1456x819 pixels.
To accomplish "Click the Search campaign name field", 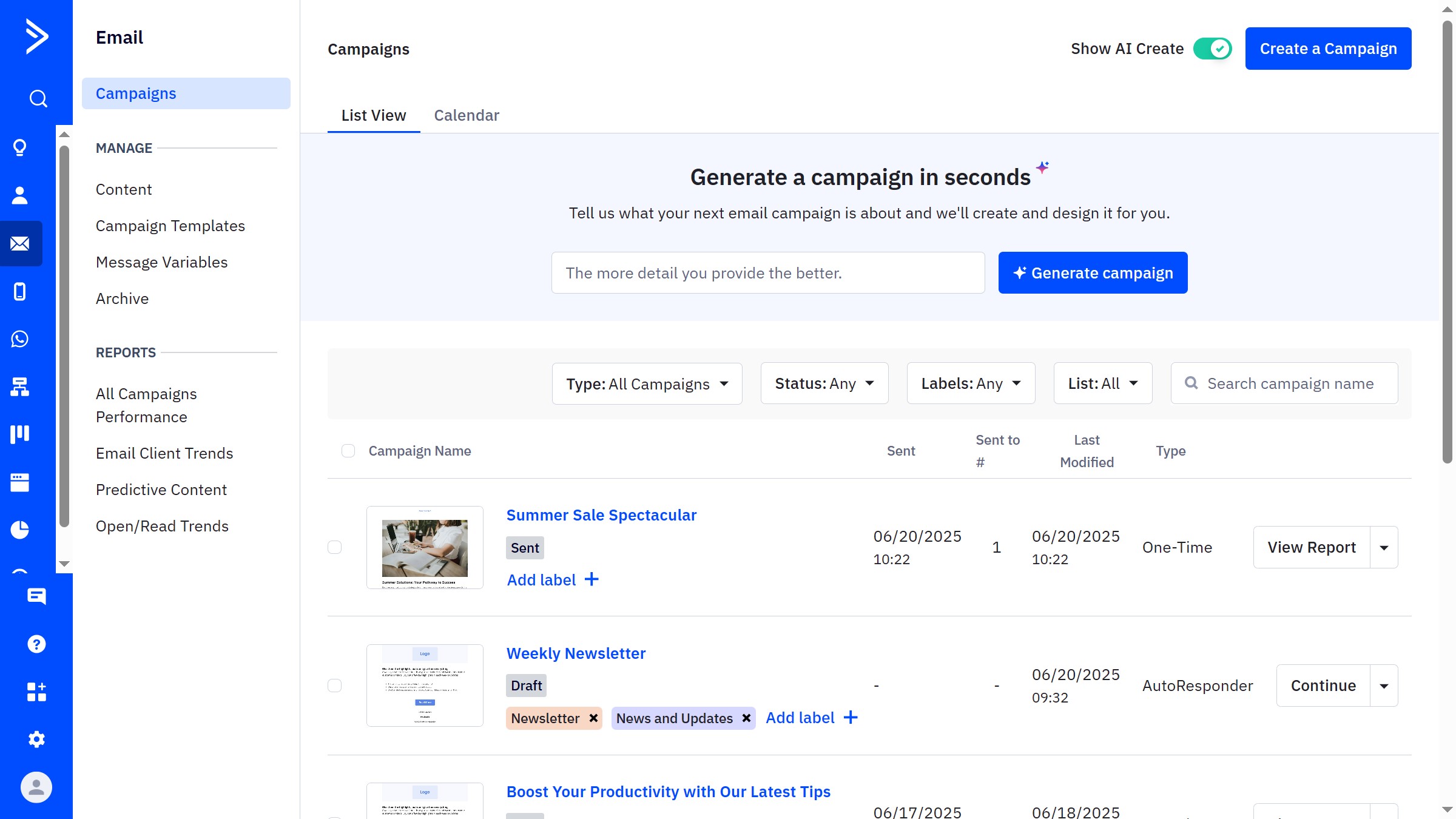I will coord(1290,383).
